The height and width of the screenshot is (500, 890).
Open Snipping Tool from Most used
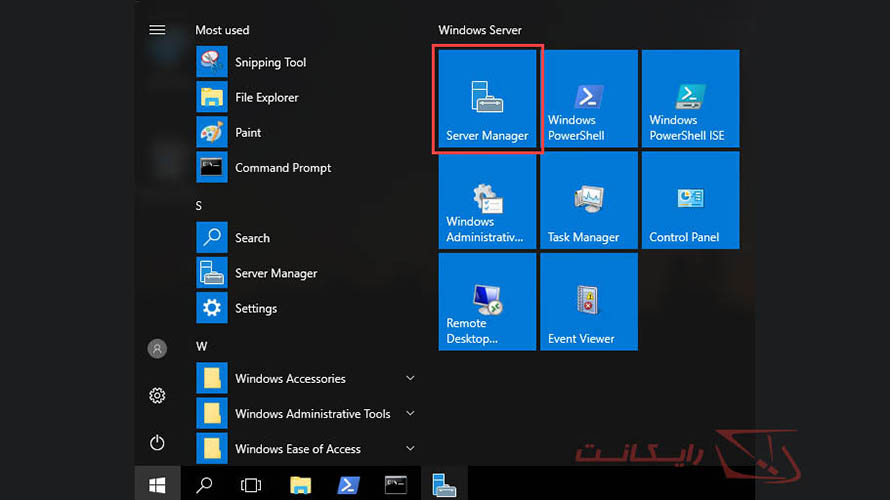[307, 62]
